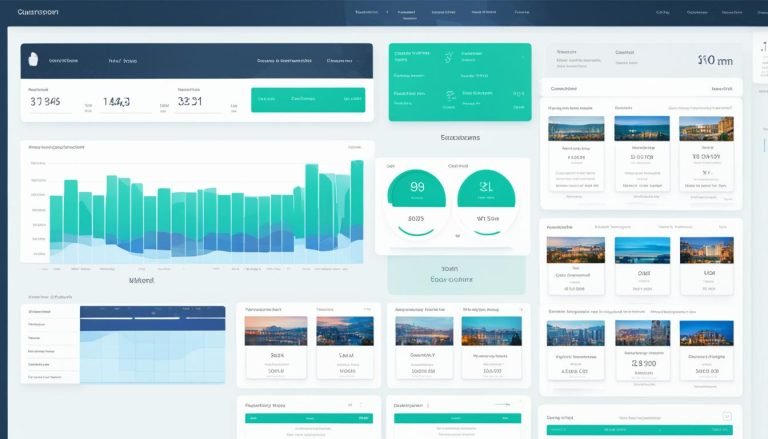Open the middle blue-sky property thumbnail in top-right panel
768x439 pixels.
click(x=641, y=129)
